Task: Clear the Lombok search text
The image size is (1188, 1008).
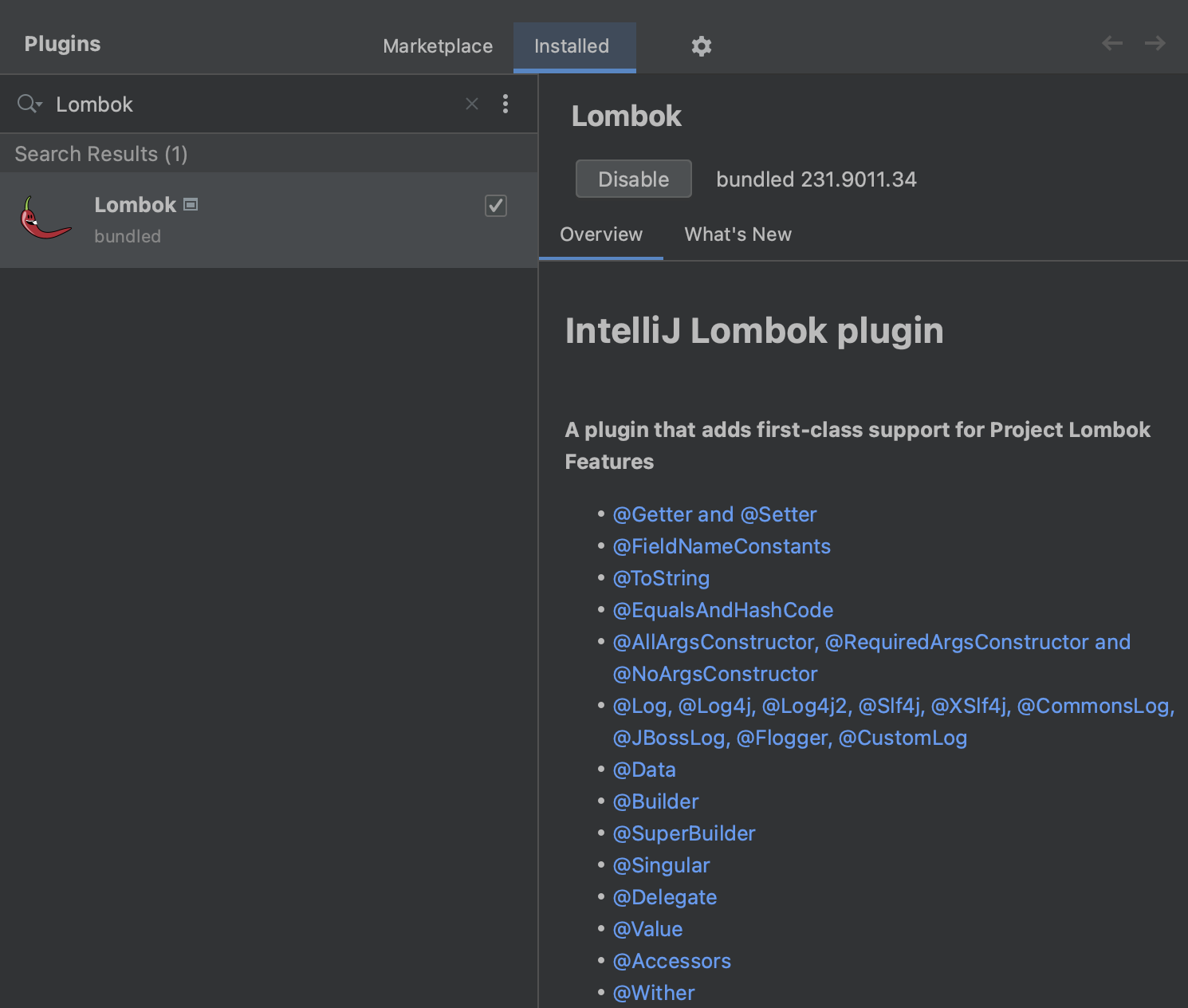Action: 472,104
